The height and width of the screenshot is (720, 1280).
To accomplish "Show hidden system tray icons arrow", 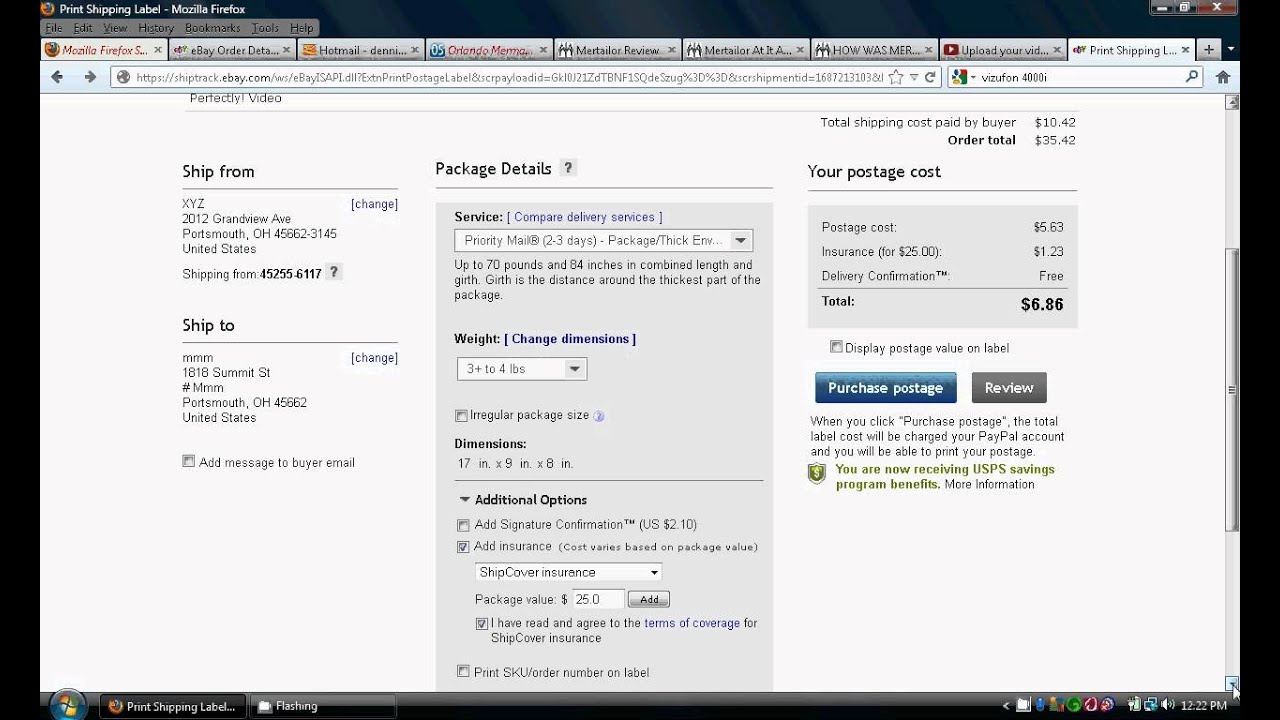I will 1006,706.
